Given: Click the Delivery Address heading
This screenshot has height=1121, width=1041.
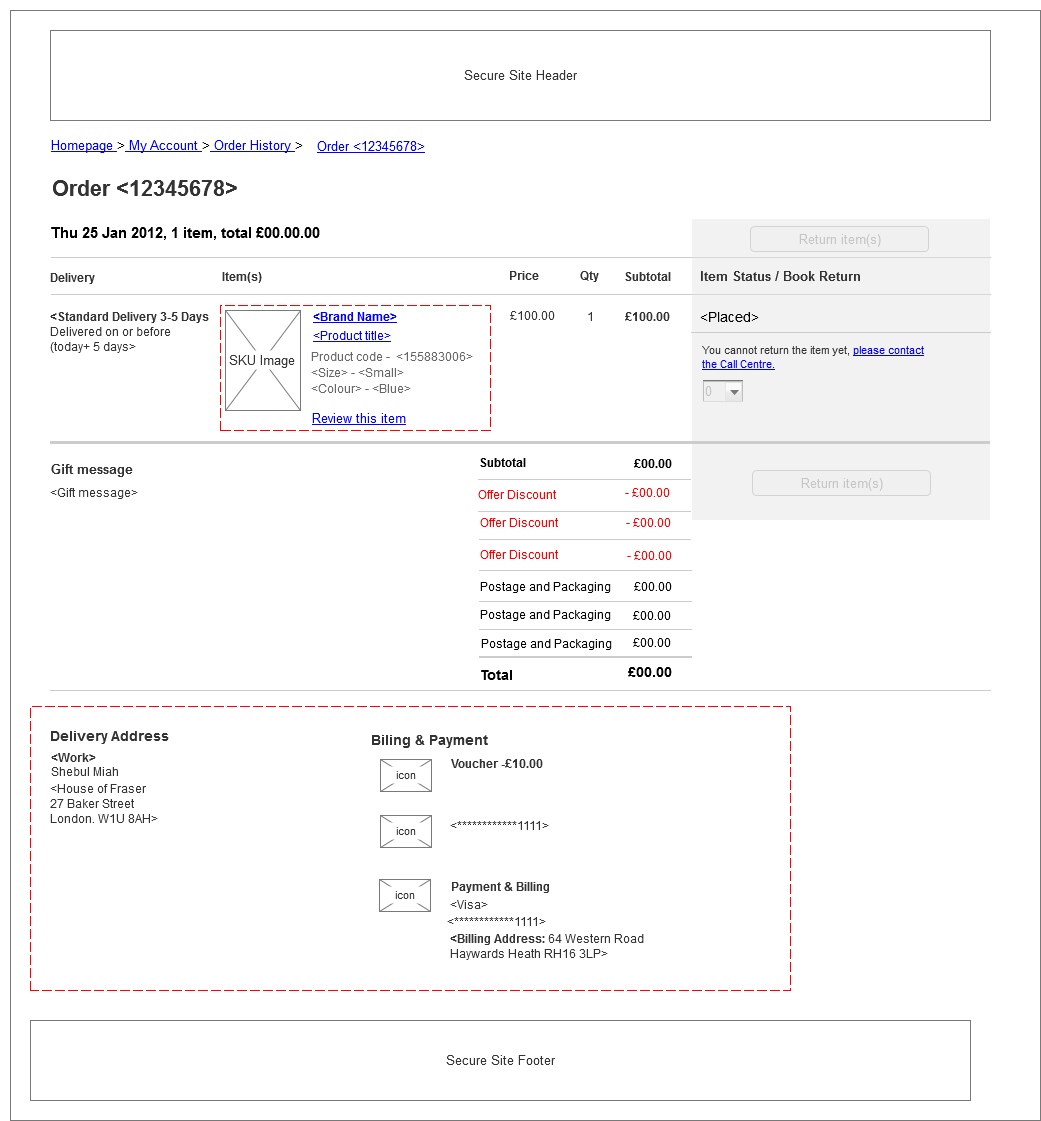Looking at the screenshot, I should click(109, 737).
